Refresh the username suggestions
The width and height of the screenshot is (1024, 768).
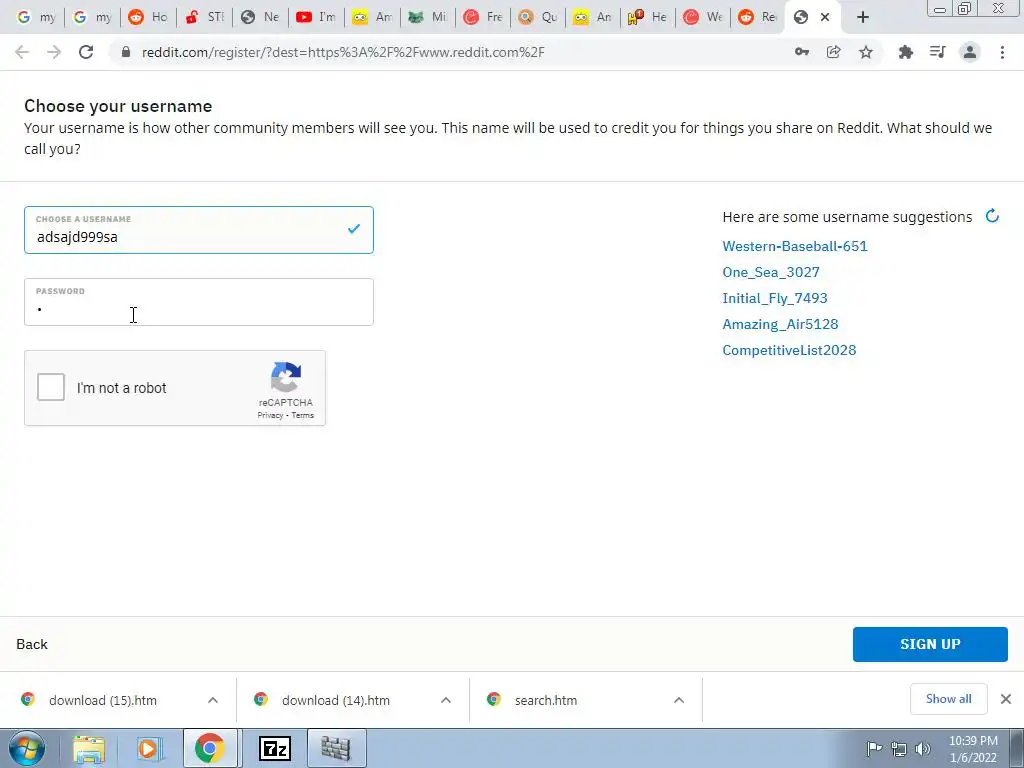[x=992, y=216]
